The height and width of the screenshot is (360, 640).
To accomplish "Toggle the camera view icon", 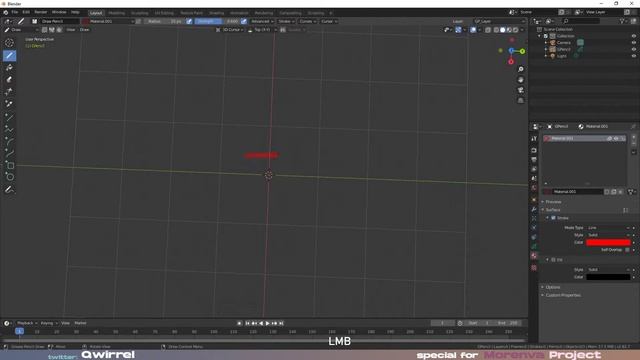I will click(x=520, y=90).
